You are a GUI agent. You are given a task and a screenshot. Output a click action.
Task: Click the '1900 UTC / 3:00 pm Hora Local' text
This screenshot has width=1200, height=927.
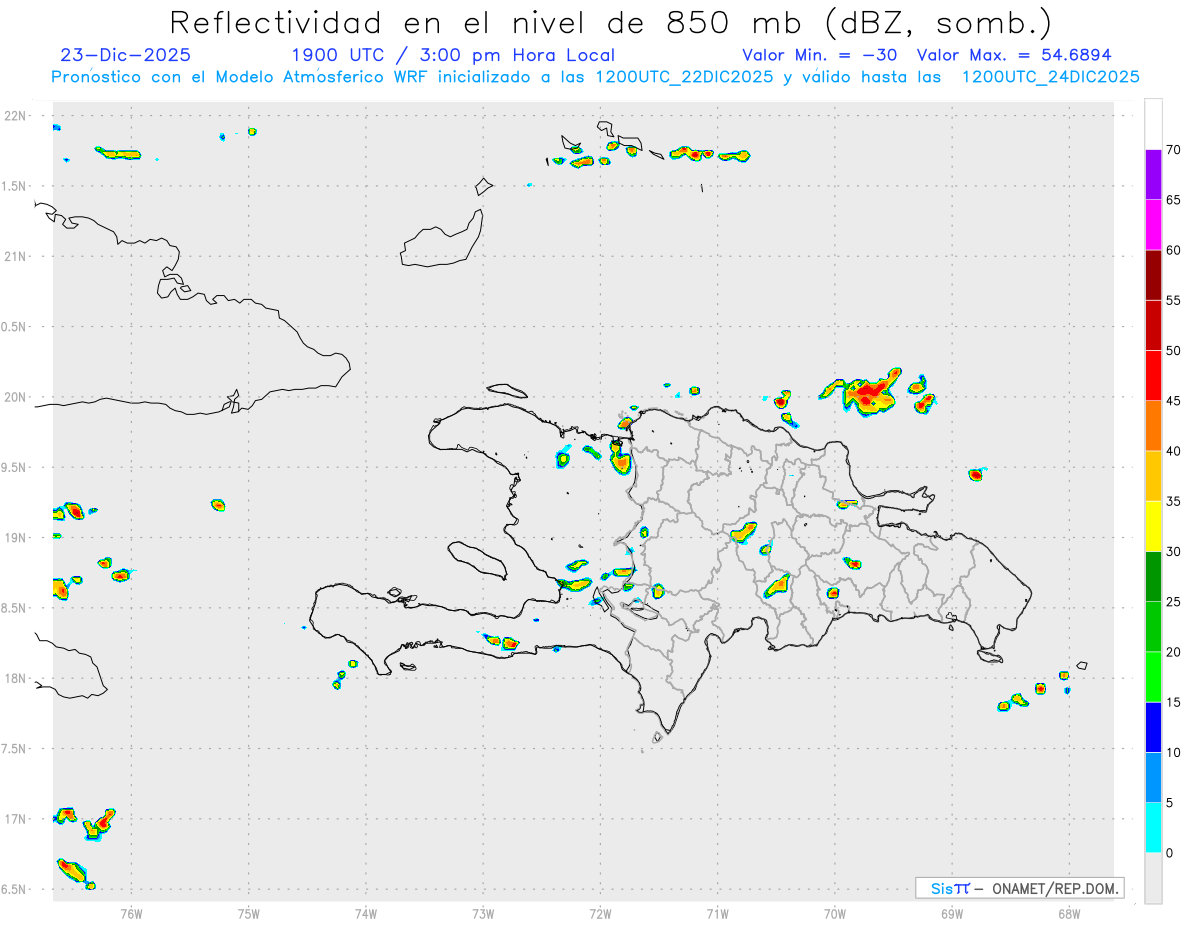point(453,55)
